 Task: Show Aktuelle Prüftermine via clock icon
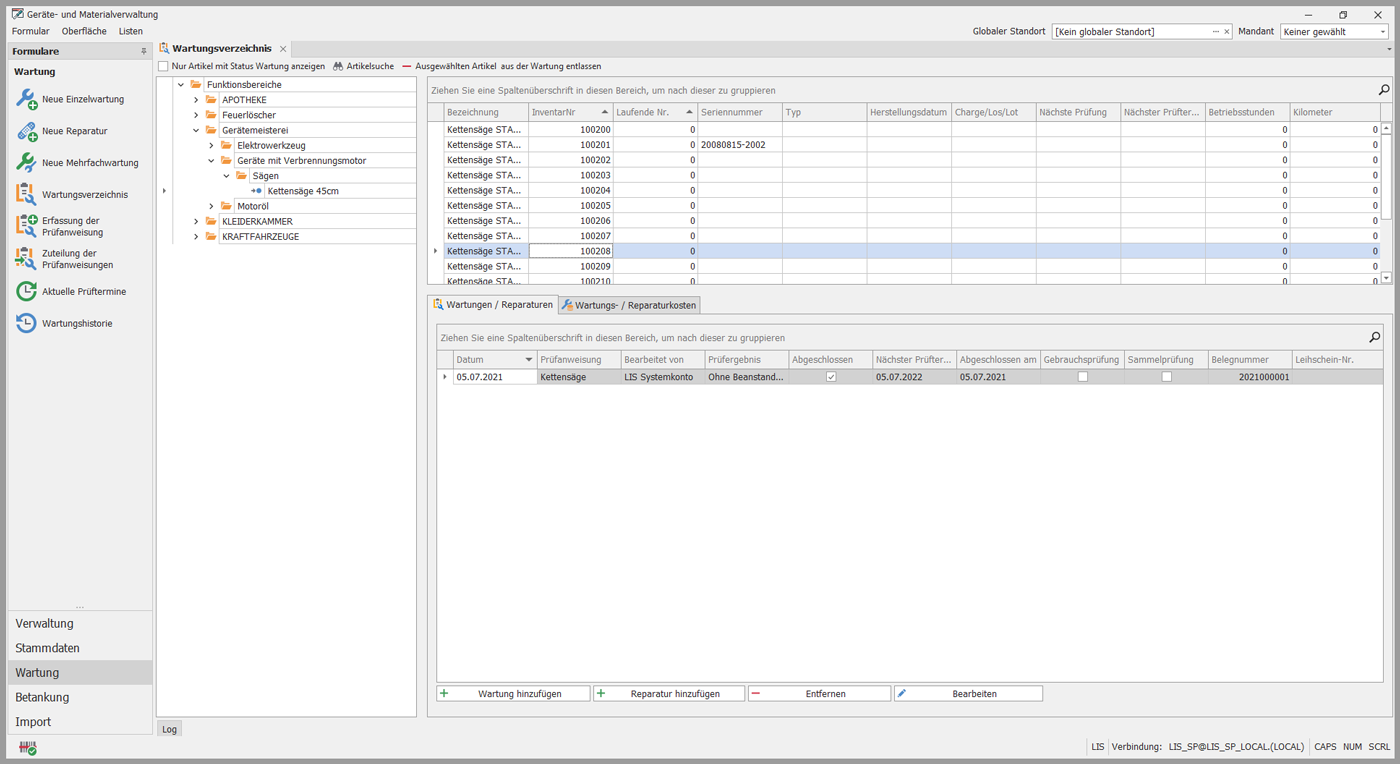click(x=26, y=292)
